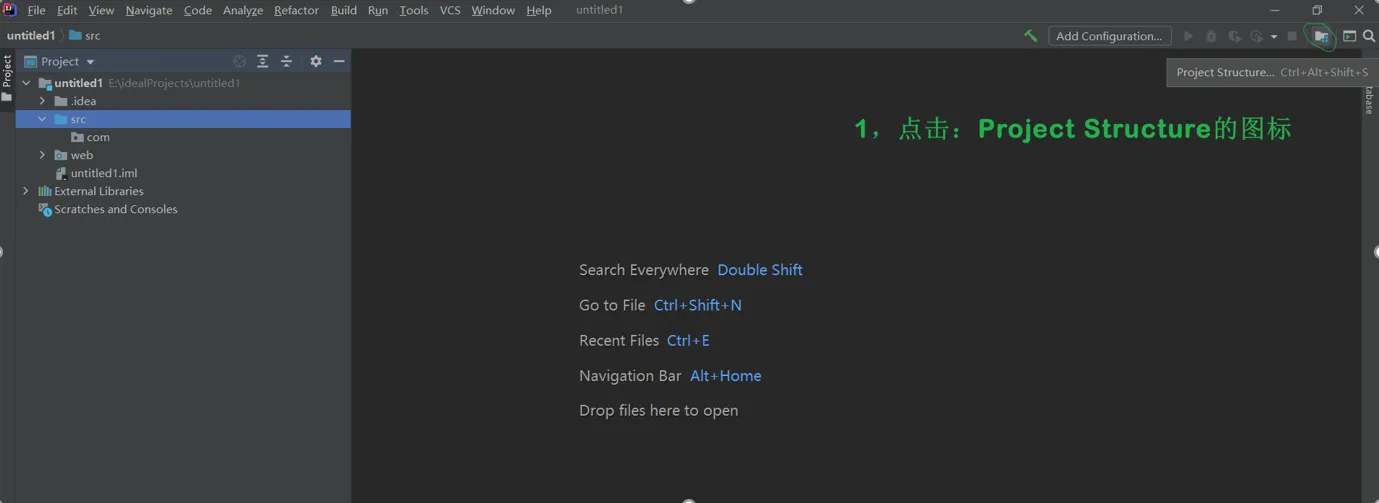Open the View menu
1379x503 pixels.
point(101,10)
